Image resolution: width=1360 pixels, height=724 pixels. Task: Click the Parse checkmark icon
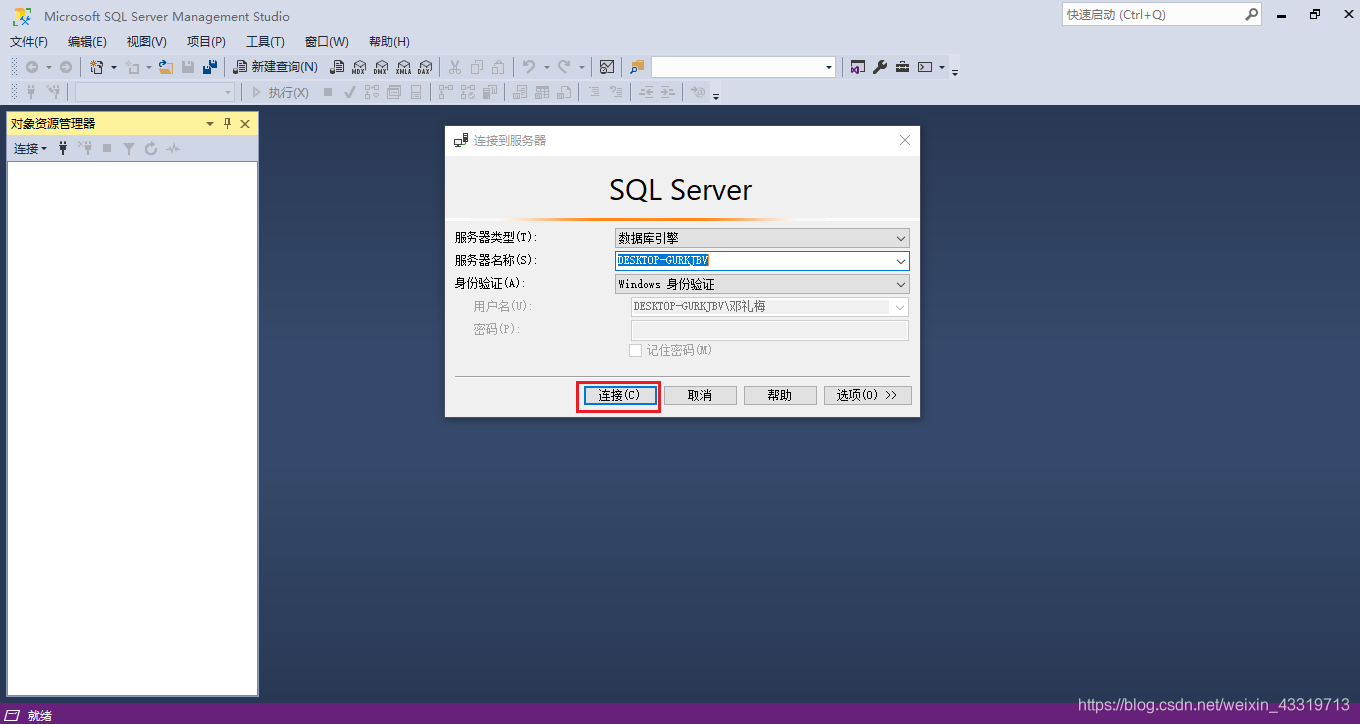tap(350, 92)
